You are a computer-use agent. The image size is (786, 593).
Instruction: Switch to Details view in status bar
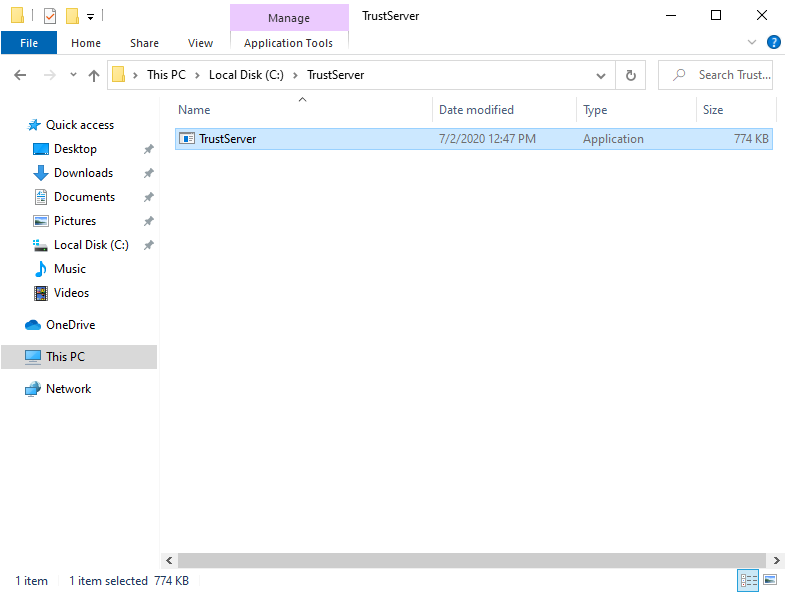[748, 580]
